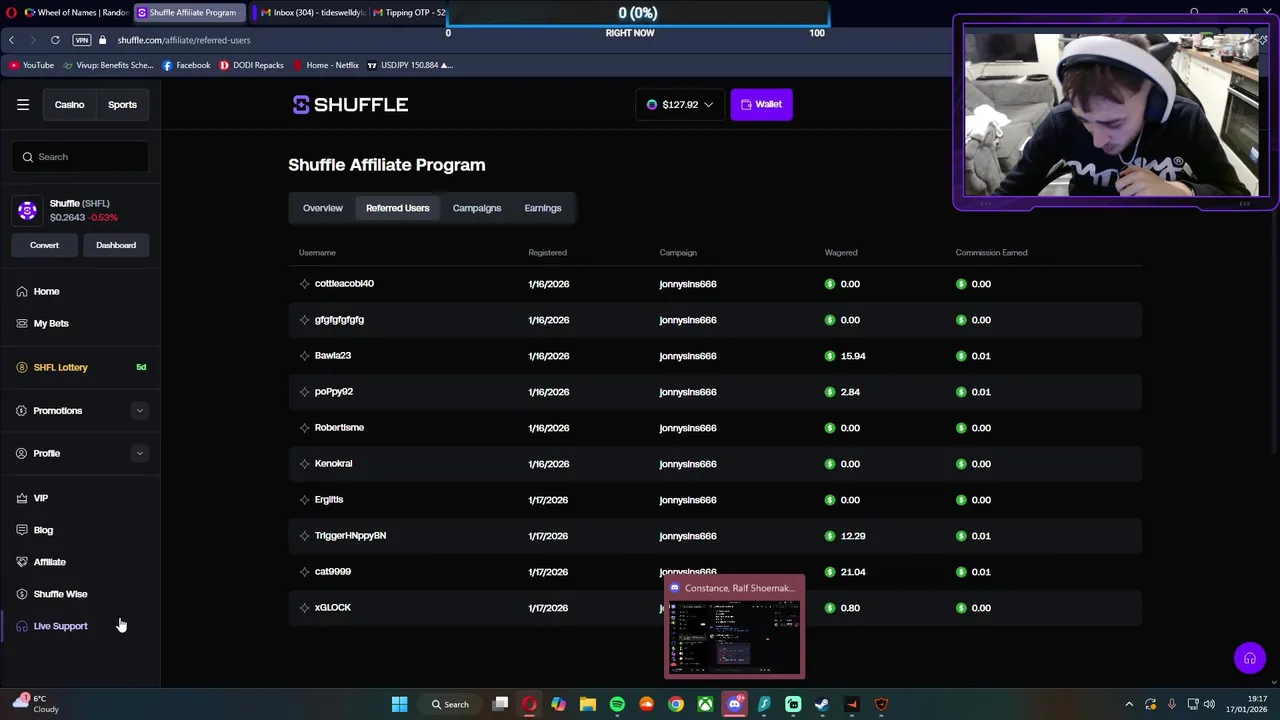Open the live chat headset bubble
The width and height of the screenshot is (1280, 720).
click(x=1249, y=658)
